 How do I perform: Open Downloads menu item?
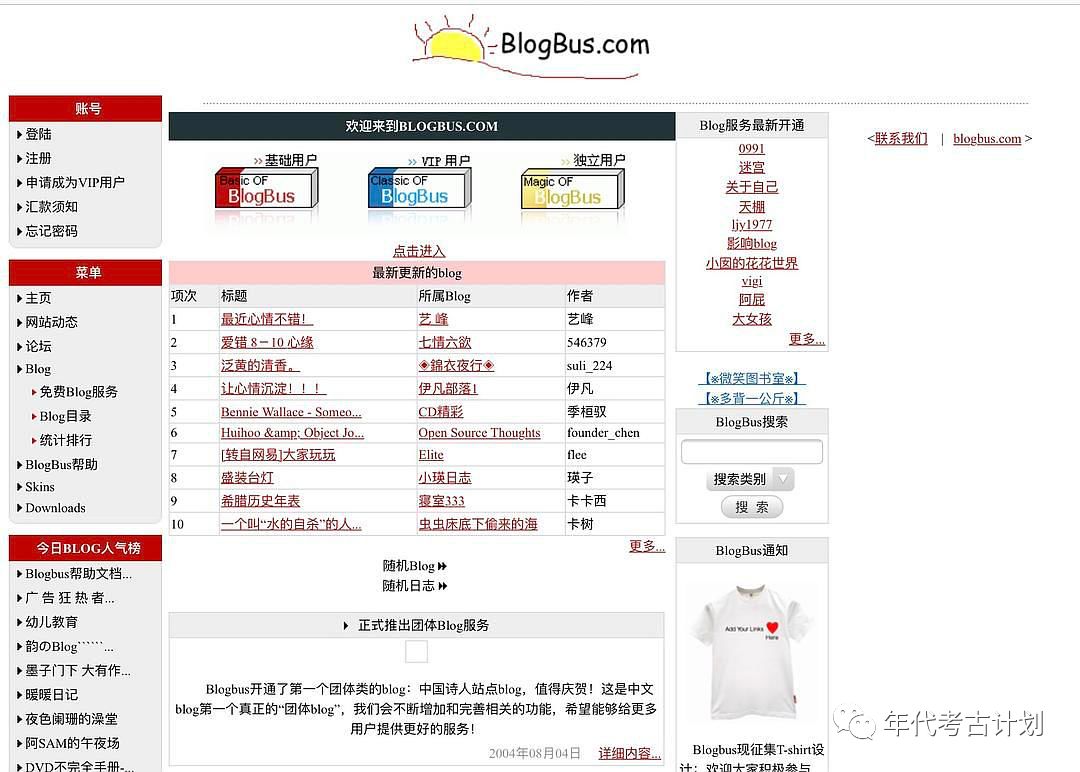click(x=56, y=508)
